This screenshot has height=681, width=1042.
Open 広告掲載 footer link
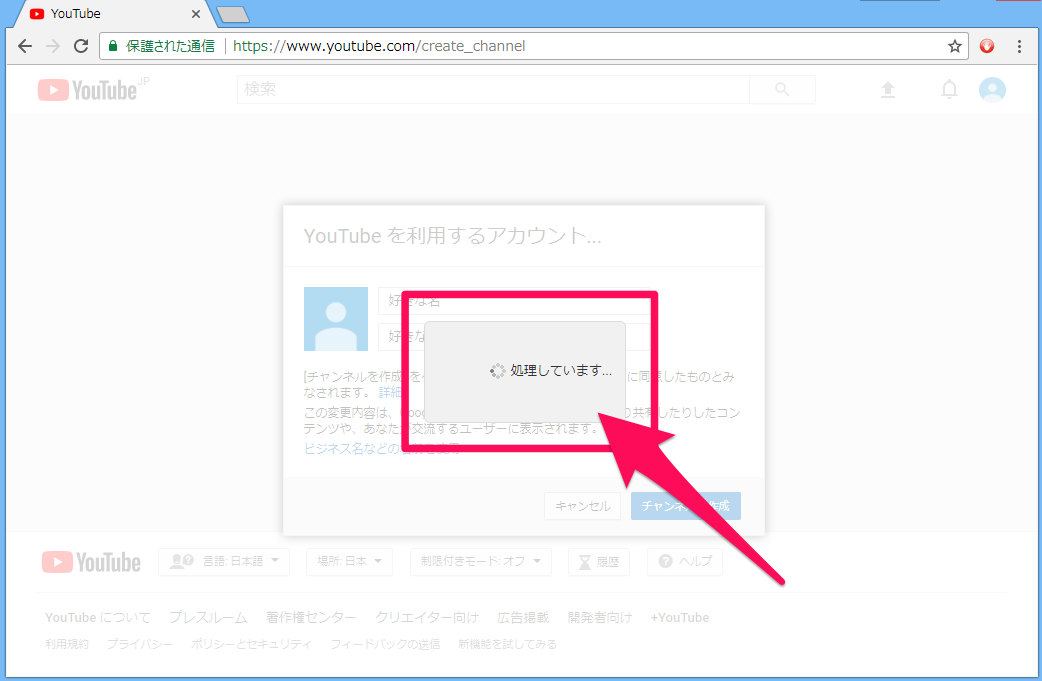tap(523, 618)
